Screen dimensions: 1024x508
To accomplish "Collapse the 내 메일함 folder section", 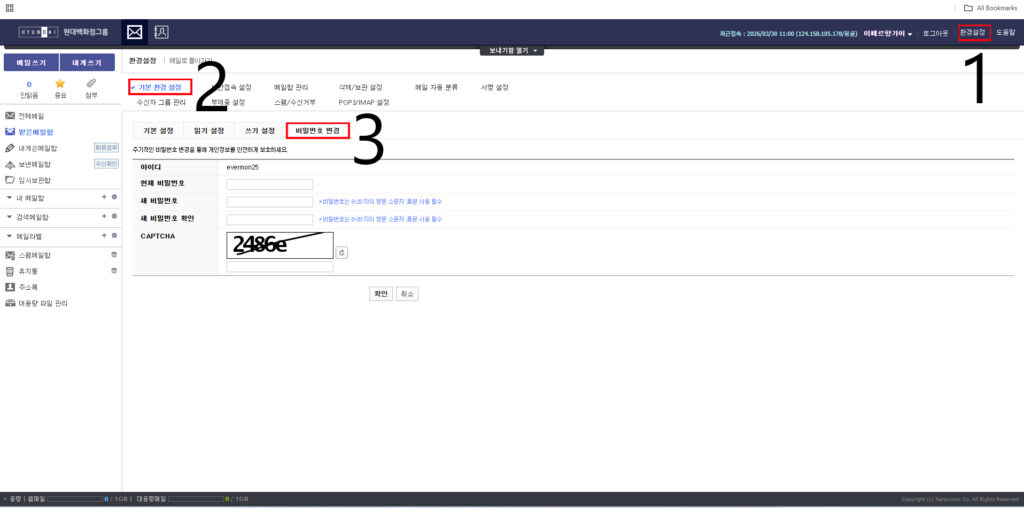I will (9, 197).
